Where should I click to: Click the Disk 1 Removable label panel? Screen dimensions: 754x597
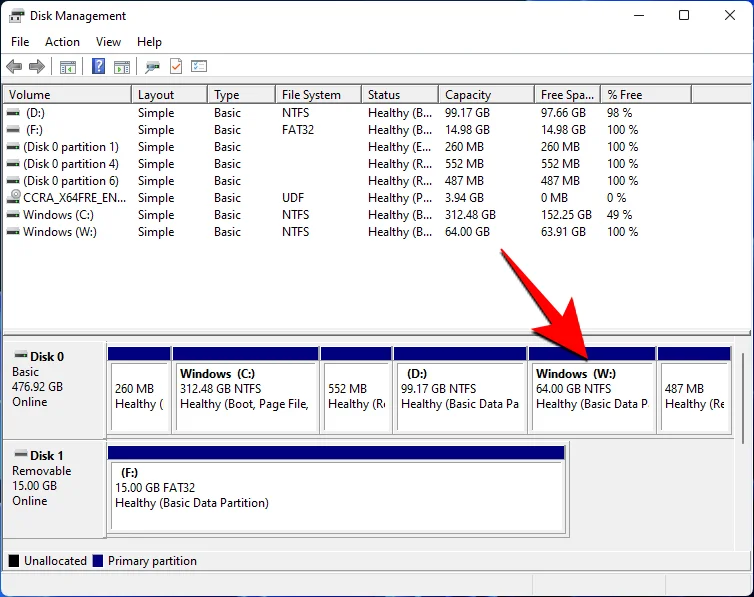[54, 486]
